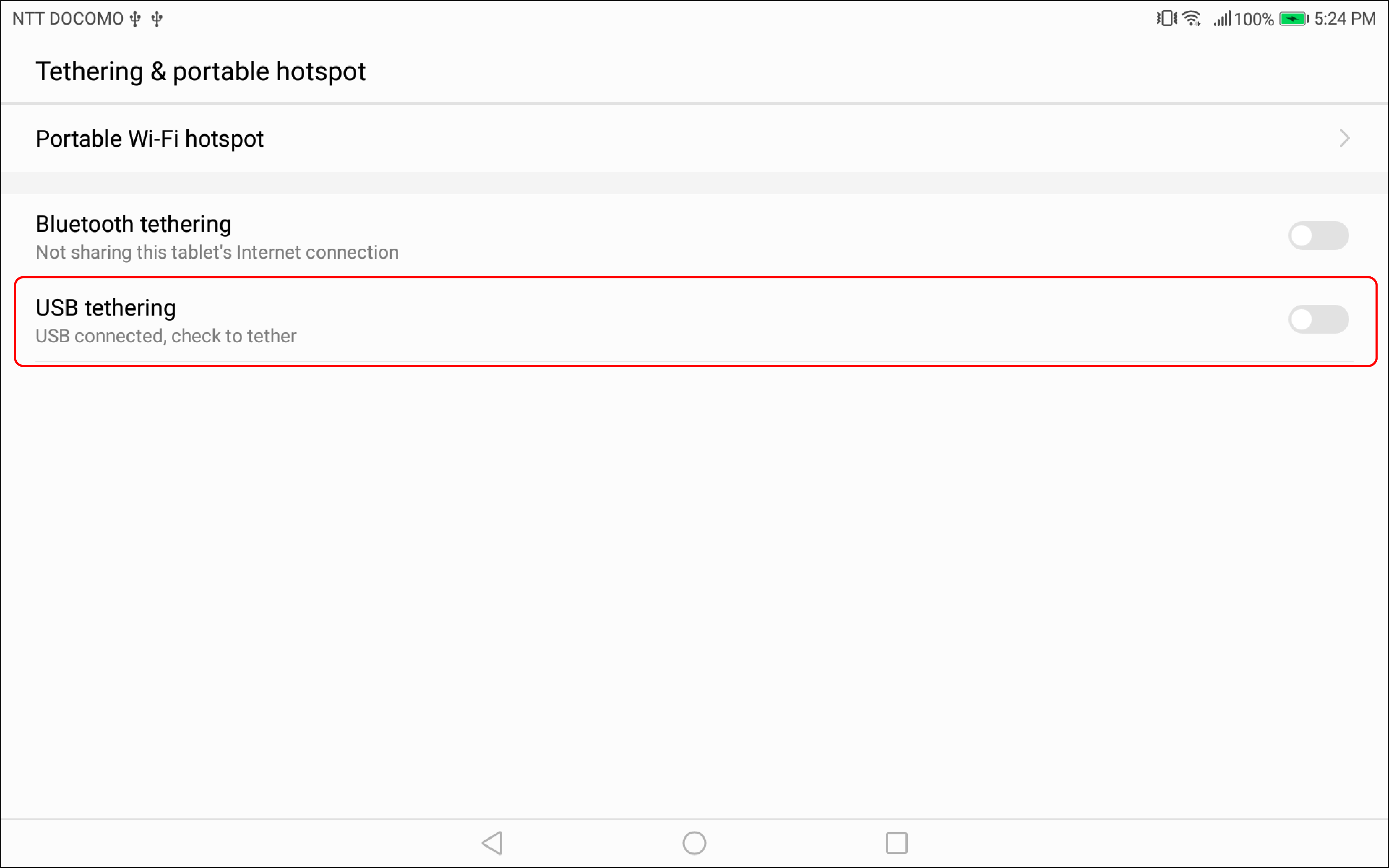
Task: Tap the green battery charging icon
Action: 1293,19
